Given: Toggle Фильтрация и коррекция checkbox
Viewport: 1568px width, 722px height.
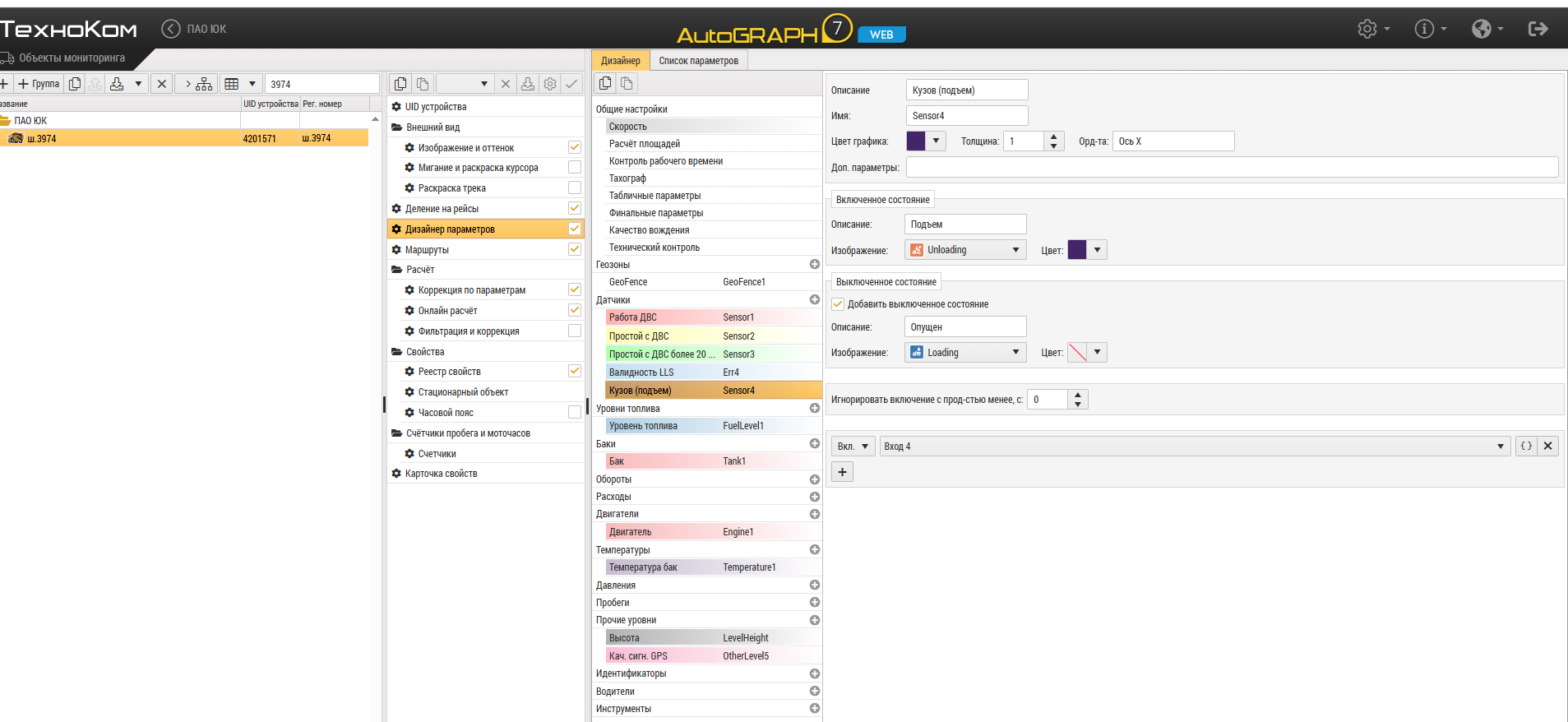Looking at the screenshot, I should pos(575,331).
